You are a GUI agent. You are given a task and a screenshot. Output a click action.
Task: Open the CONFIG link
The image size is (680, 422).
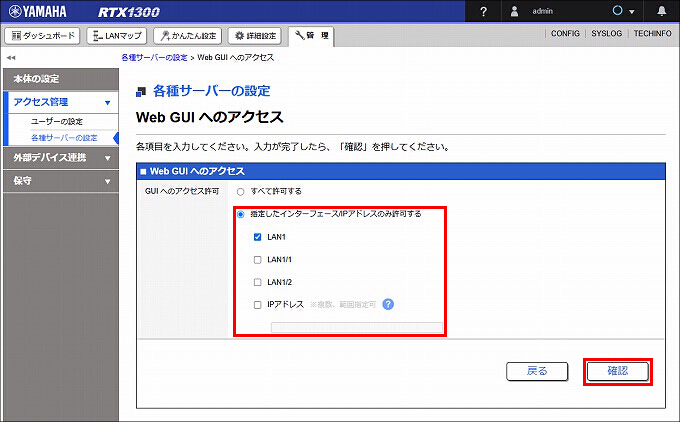(565, 33)
